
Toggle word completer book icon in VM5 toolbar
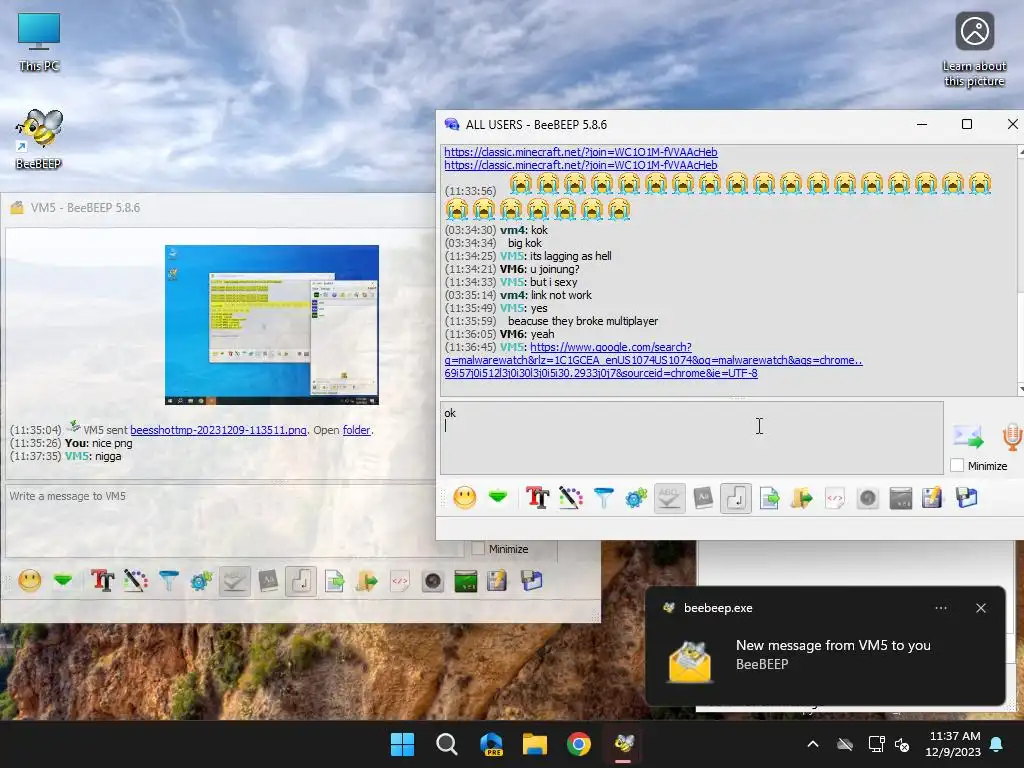[268, 581]
